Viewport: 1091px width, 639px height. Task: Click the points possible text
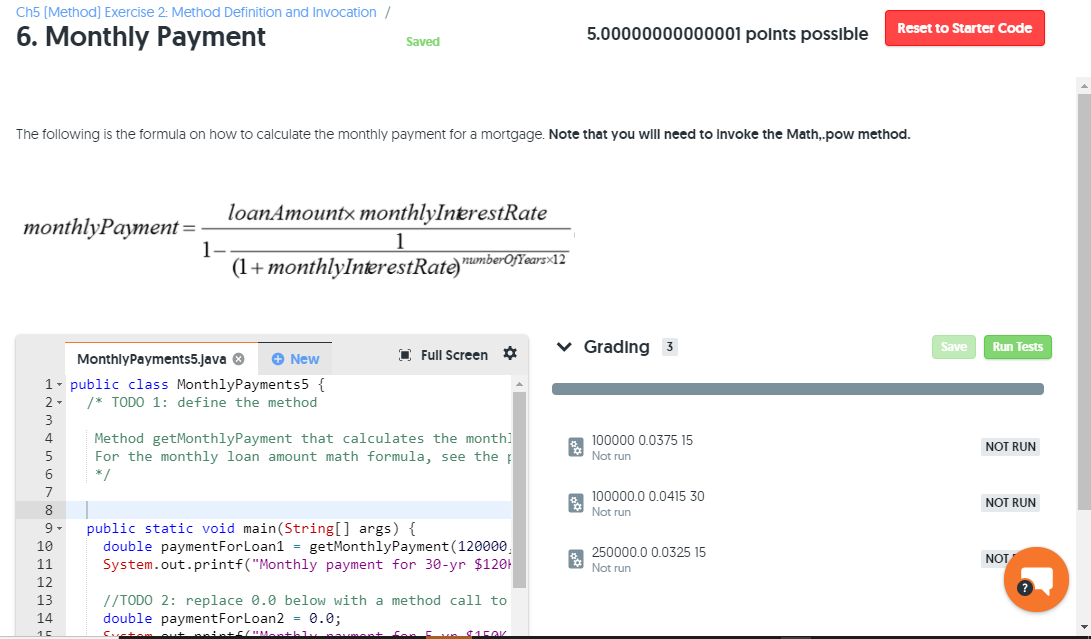pyautogui.click(x=727, y=34)
